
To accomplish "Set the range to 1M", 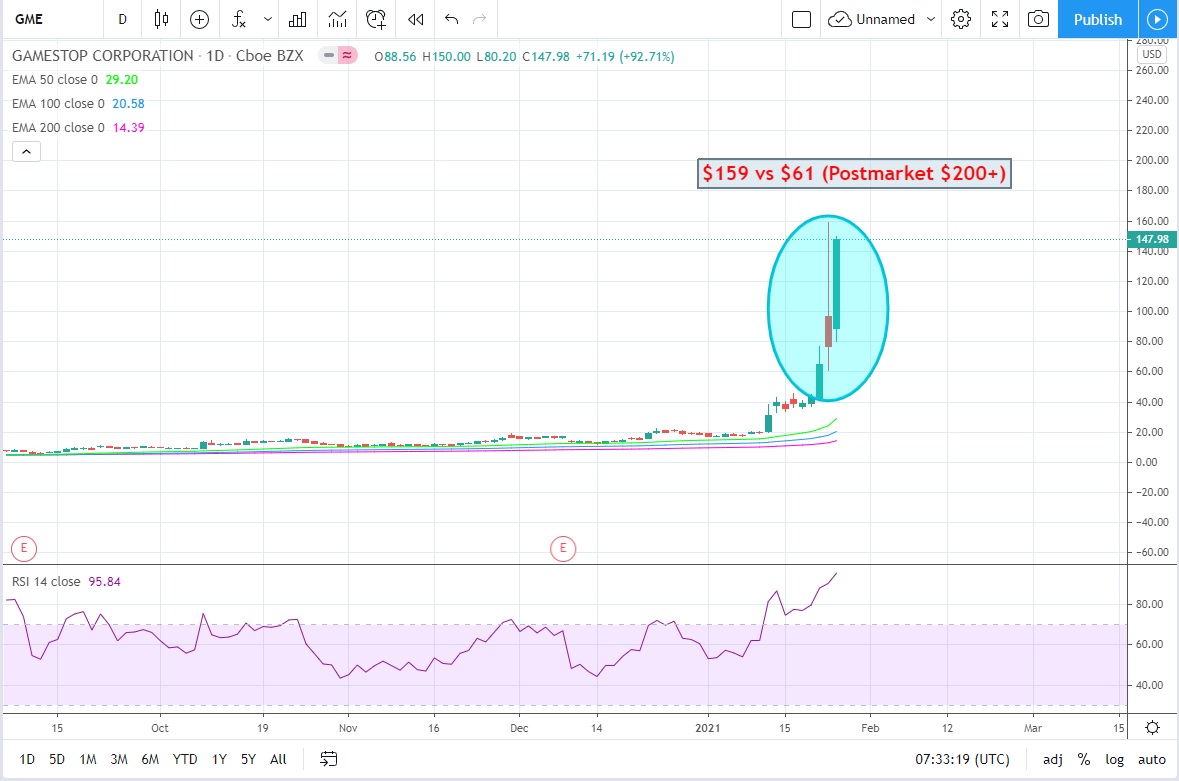I will coord(88,759).
